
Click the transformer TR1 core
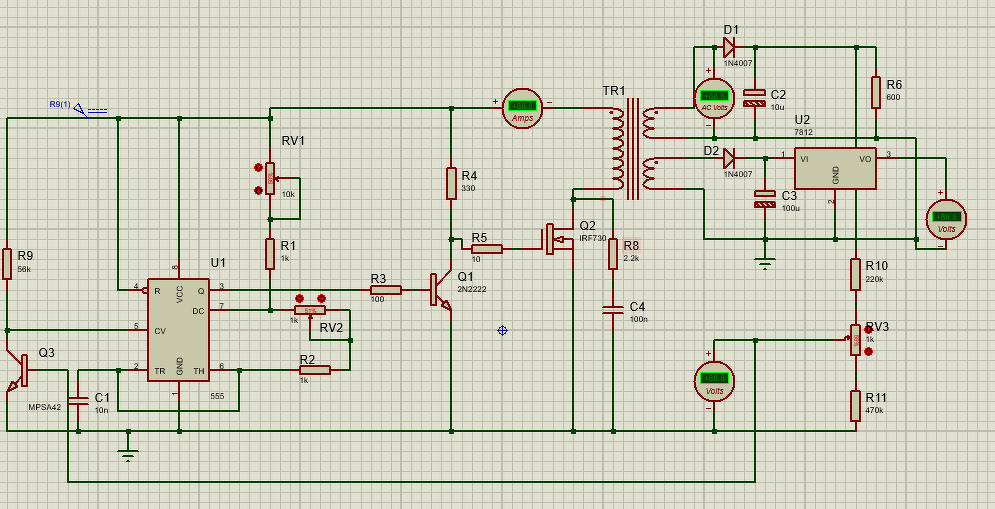tap(633, 149)
